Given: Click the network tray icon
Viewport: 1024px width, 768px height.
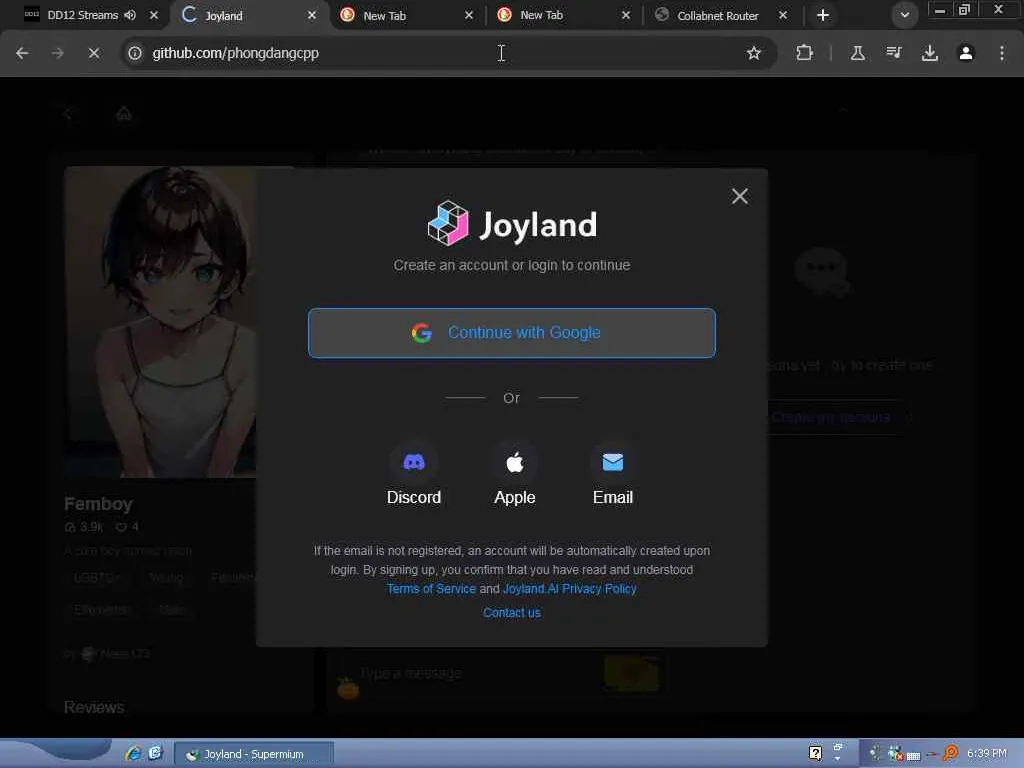Looking at the screenshot, I should [x=895, y=754].
